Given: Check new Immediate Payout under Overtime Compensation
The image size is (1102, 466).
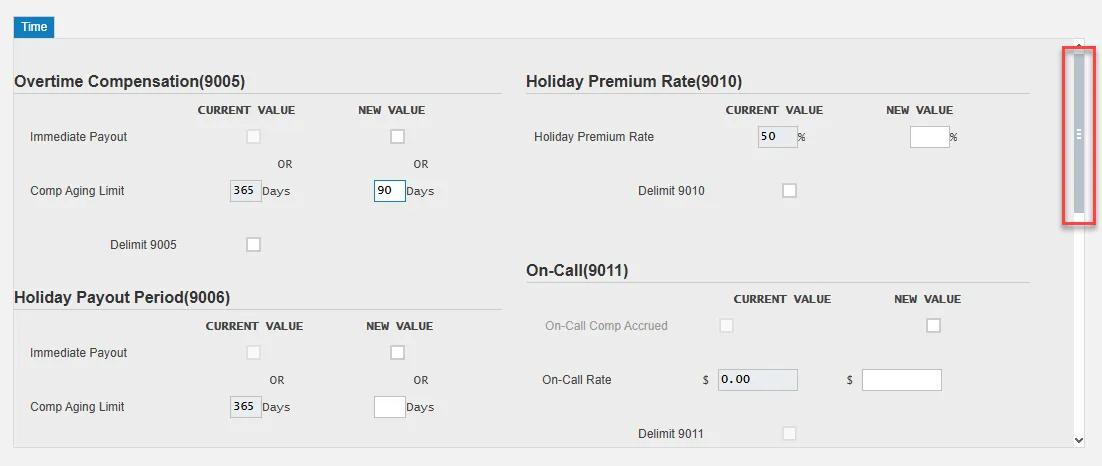Looking at the screenshot, I should pyautogui.click(x=397, y=136).
